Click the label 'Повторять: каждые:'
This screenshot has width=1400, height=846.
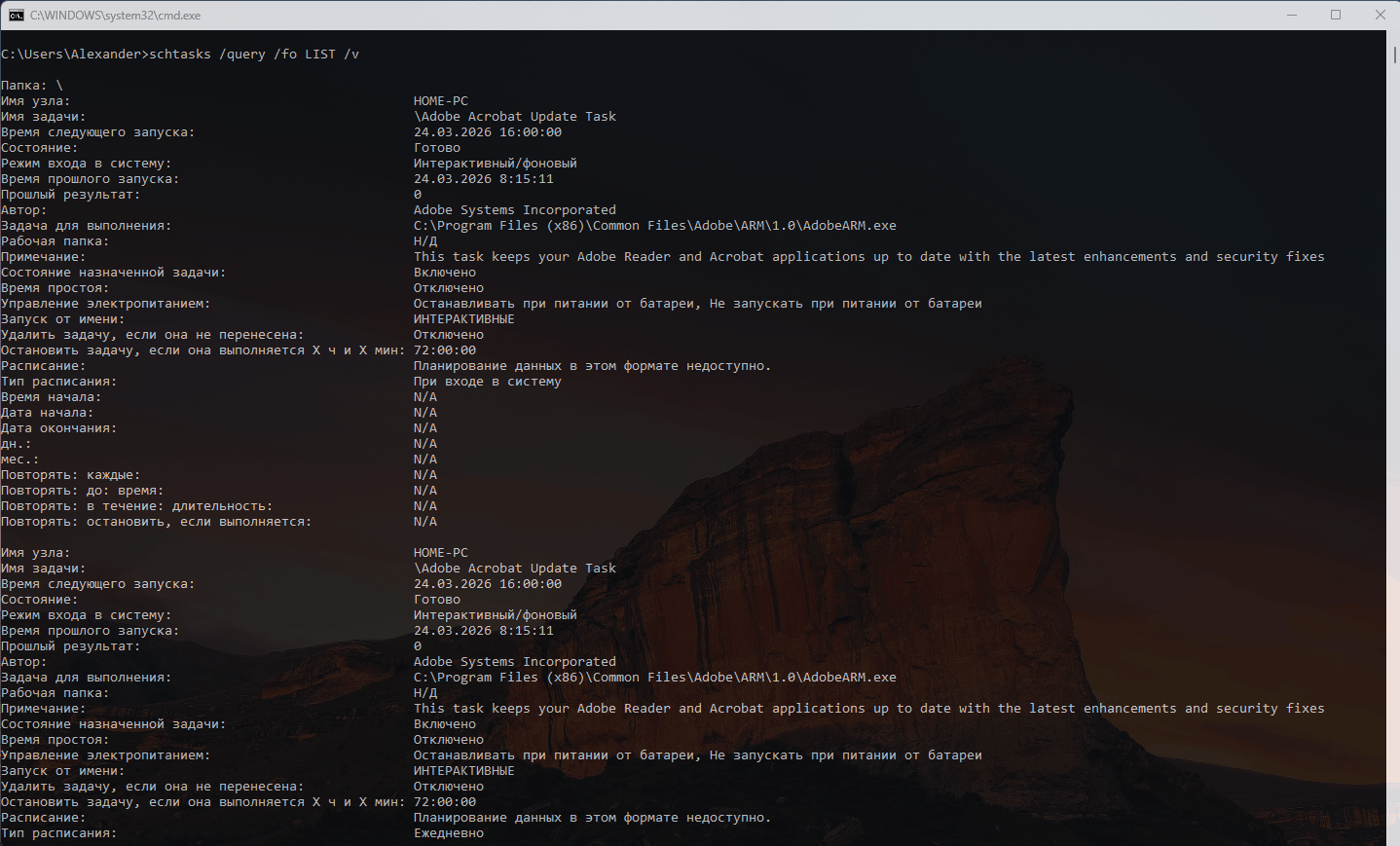coord(71,475)
